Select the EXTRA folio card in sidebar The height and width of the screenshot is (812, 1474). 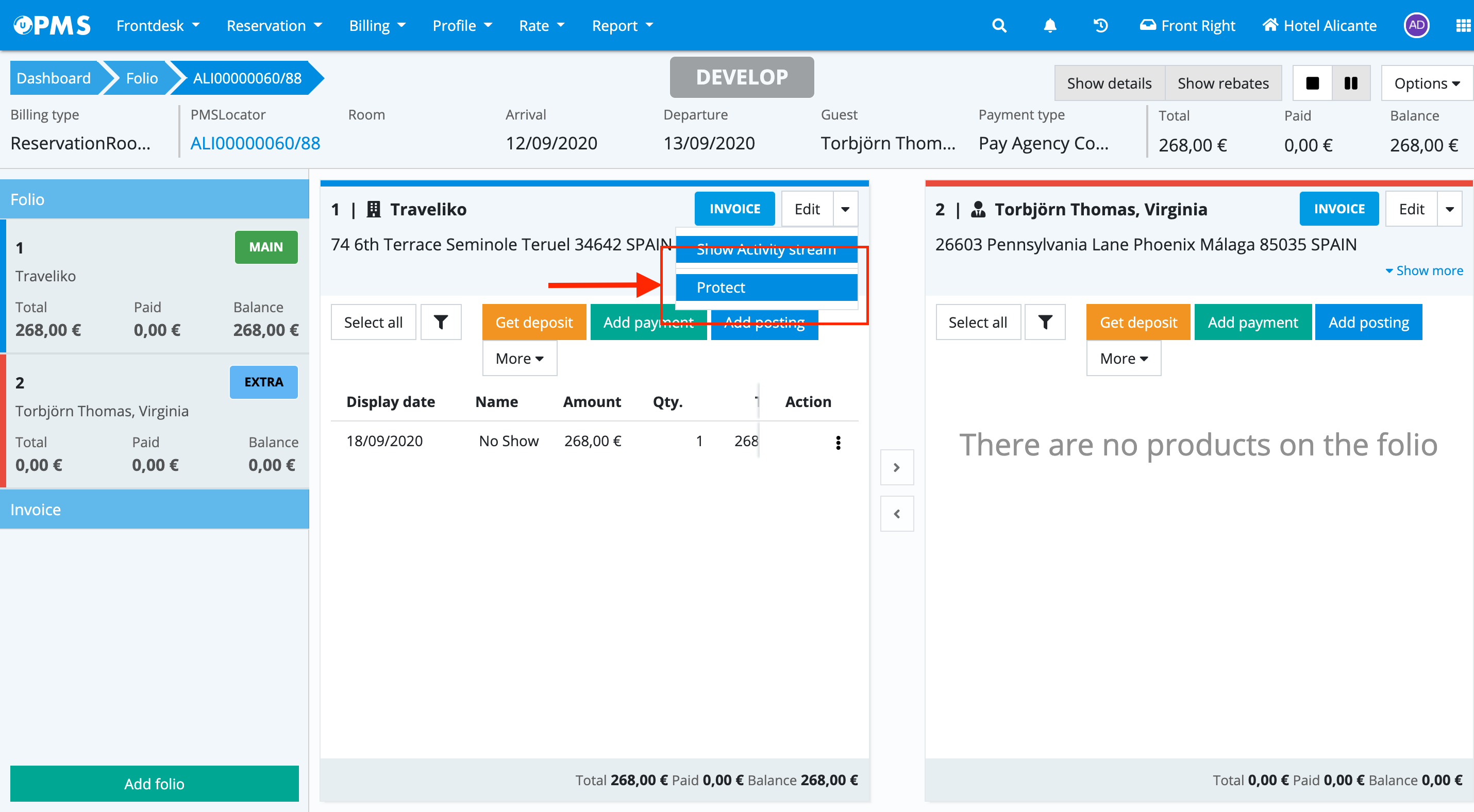pyautogui.click(x=155, y=421)
